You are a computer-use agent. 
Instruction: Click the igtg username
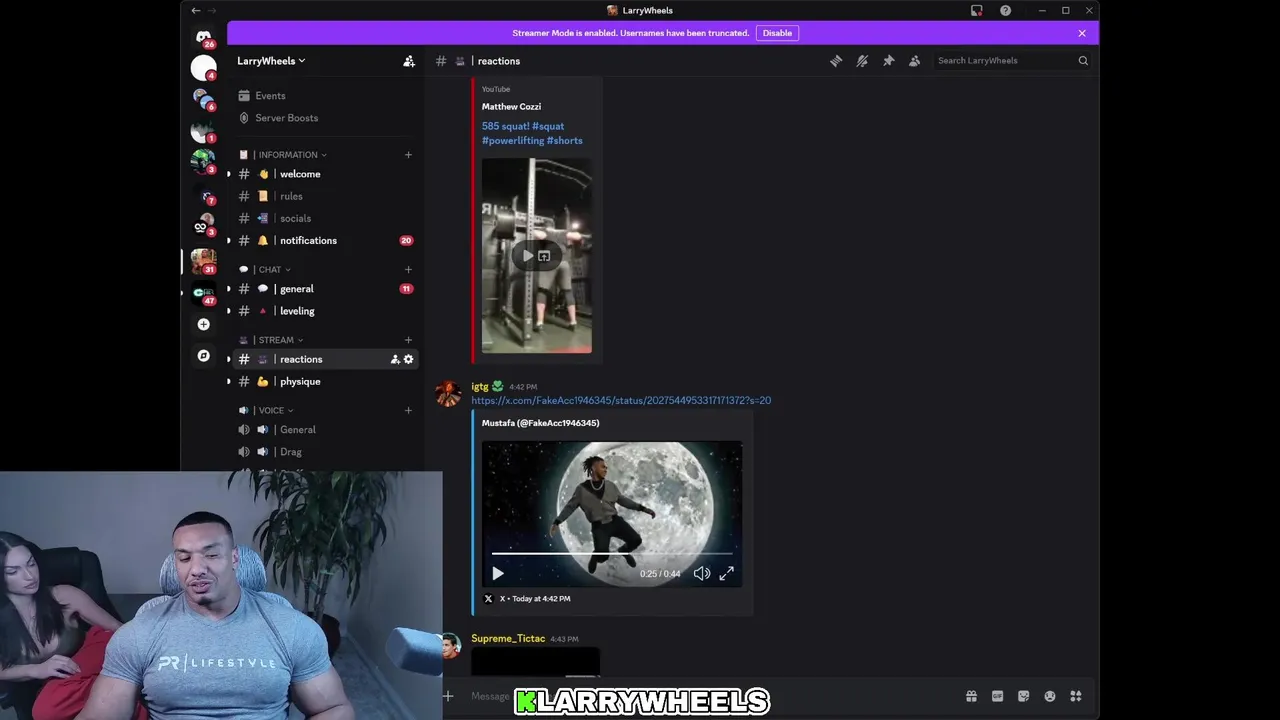coord(480,386)
